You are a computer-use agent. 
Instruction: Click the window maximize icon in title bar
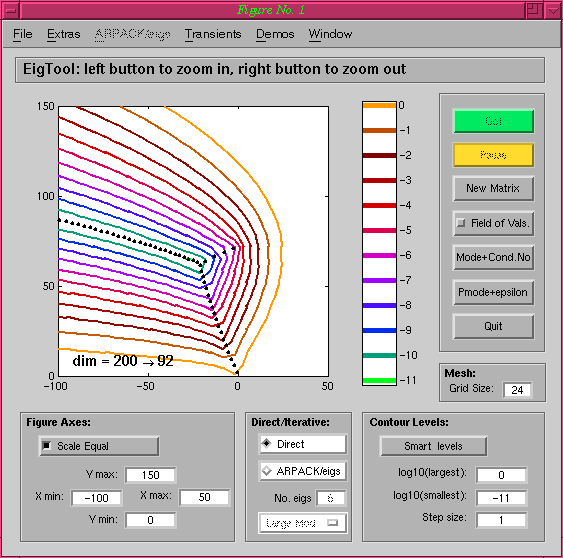[x=534, y=10]
